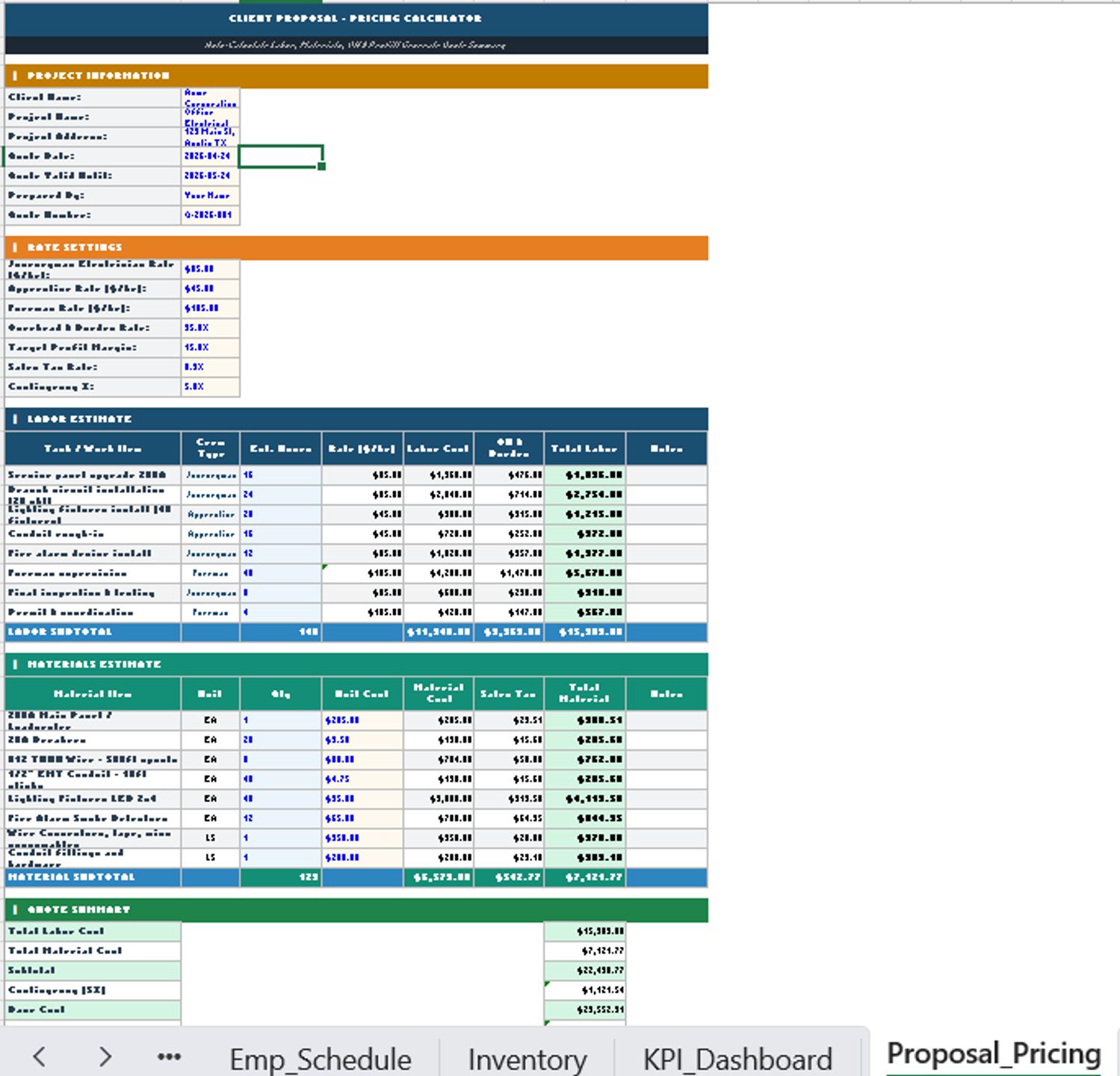Click the selected empty cell beside Quote Date

(281, 156)
